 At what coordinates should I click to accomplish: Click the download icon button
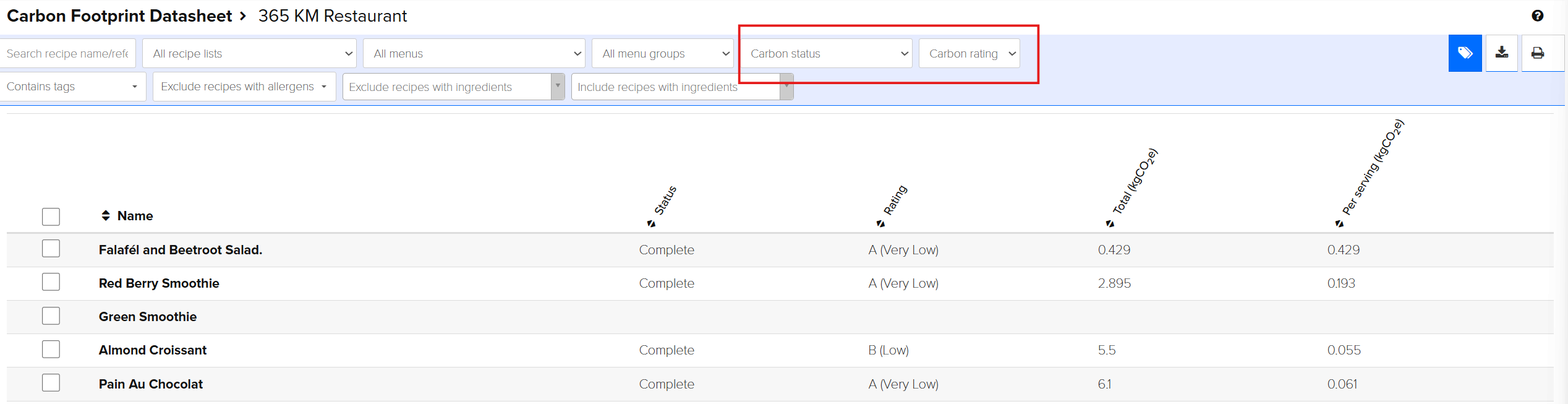(x=1501, y=53)
